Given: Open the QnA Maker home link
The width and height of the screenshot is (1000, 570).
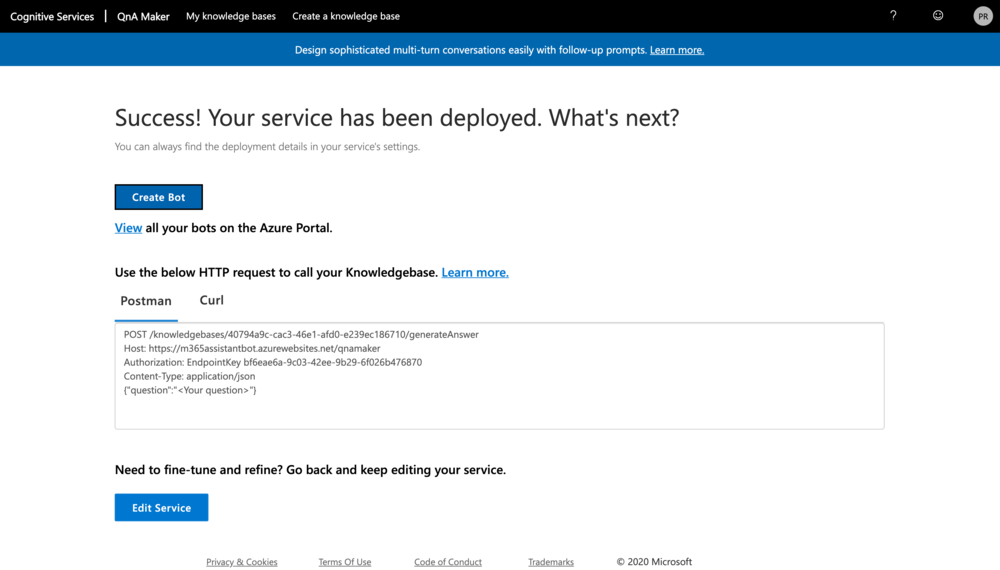Looking at the screenshot, I should pos(143,17).
